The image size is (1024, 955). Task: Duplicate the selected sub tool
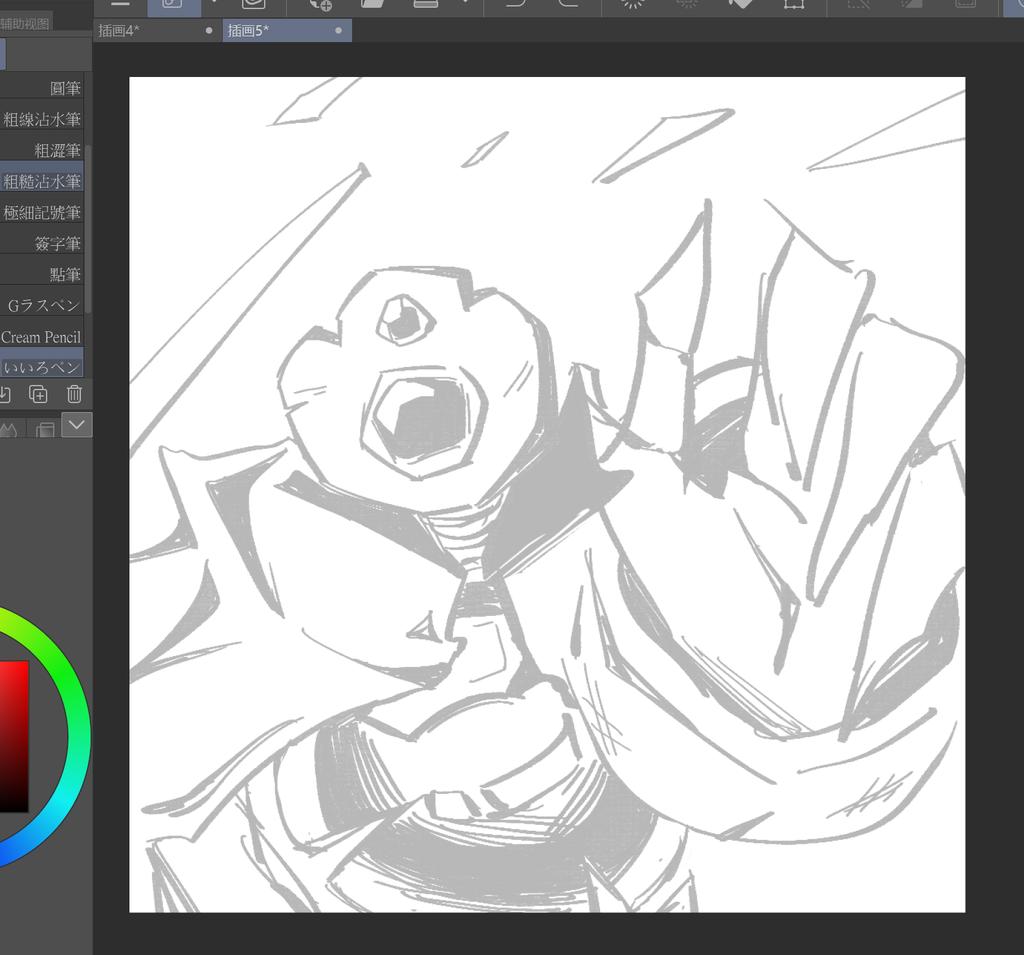coord(39,394)
